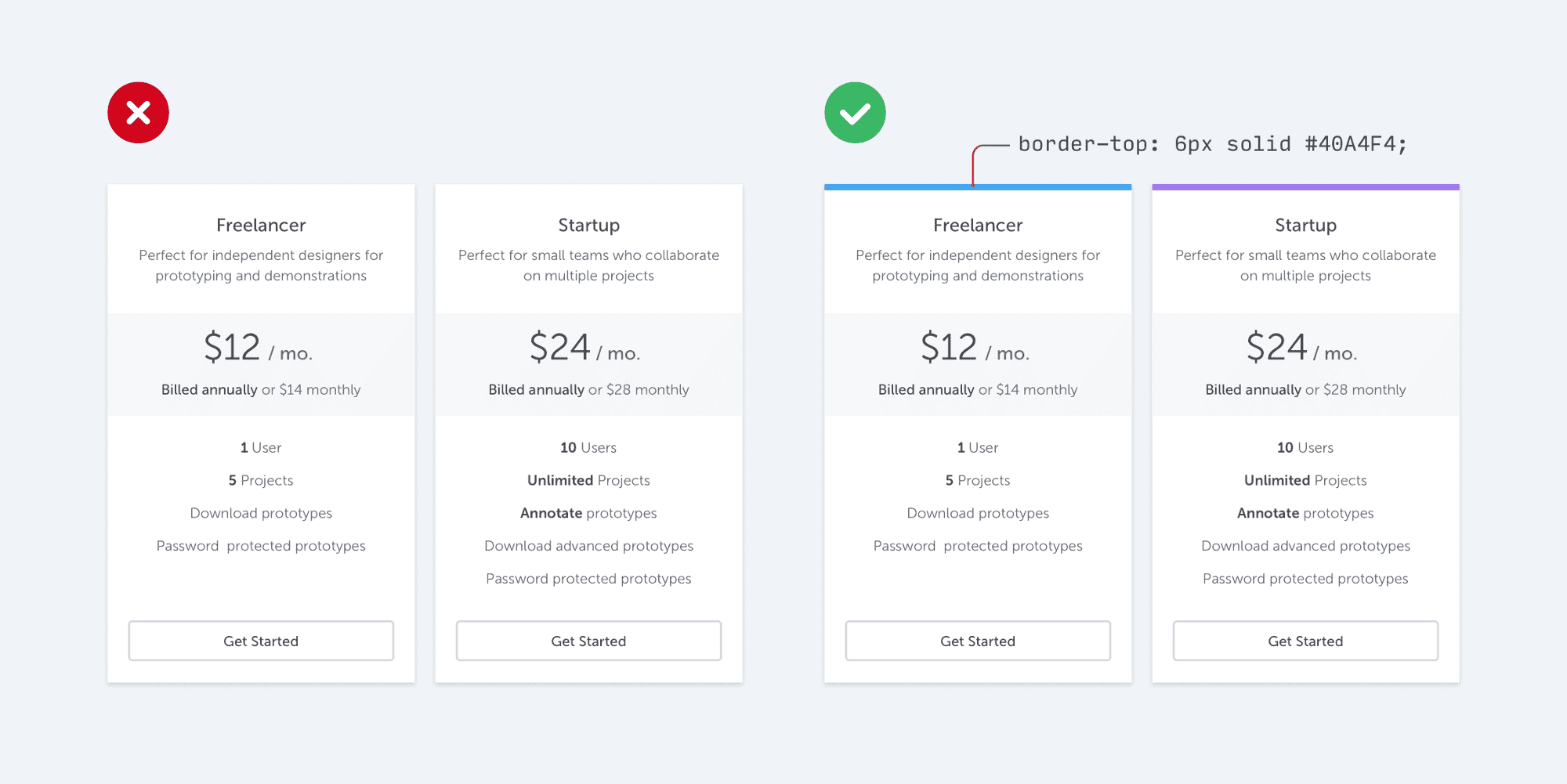Image resolution: width=1567 pixels, height=784 pixels.
Task: Click 'or $28 monthly' text in the borderless Startup card
Action: (x=639, y=390)
